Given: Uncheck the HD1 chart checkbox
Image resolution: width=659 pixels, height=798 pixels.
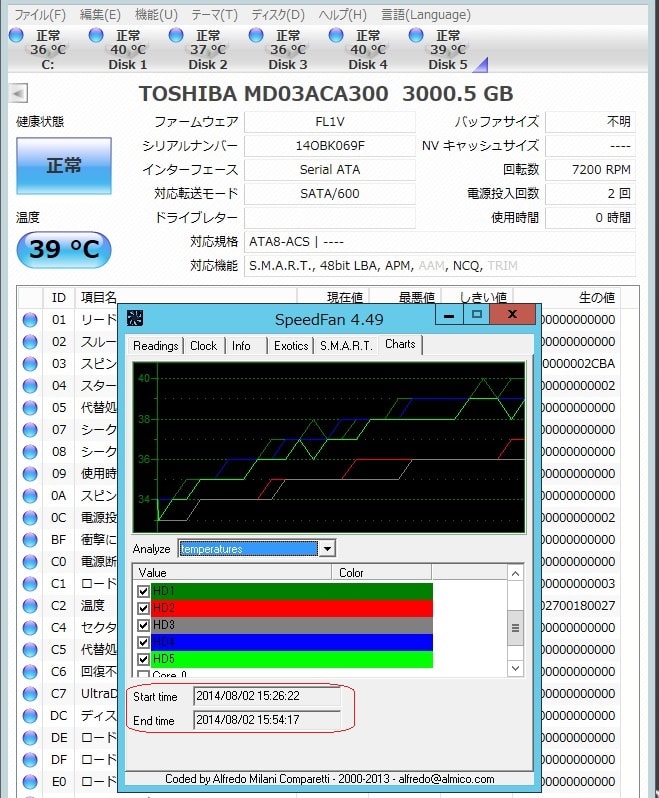Looking at the screenshot, I should point(143,591).
